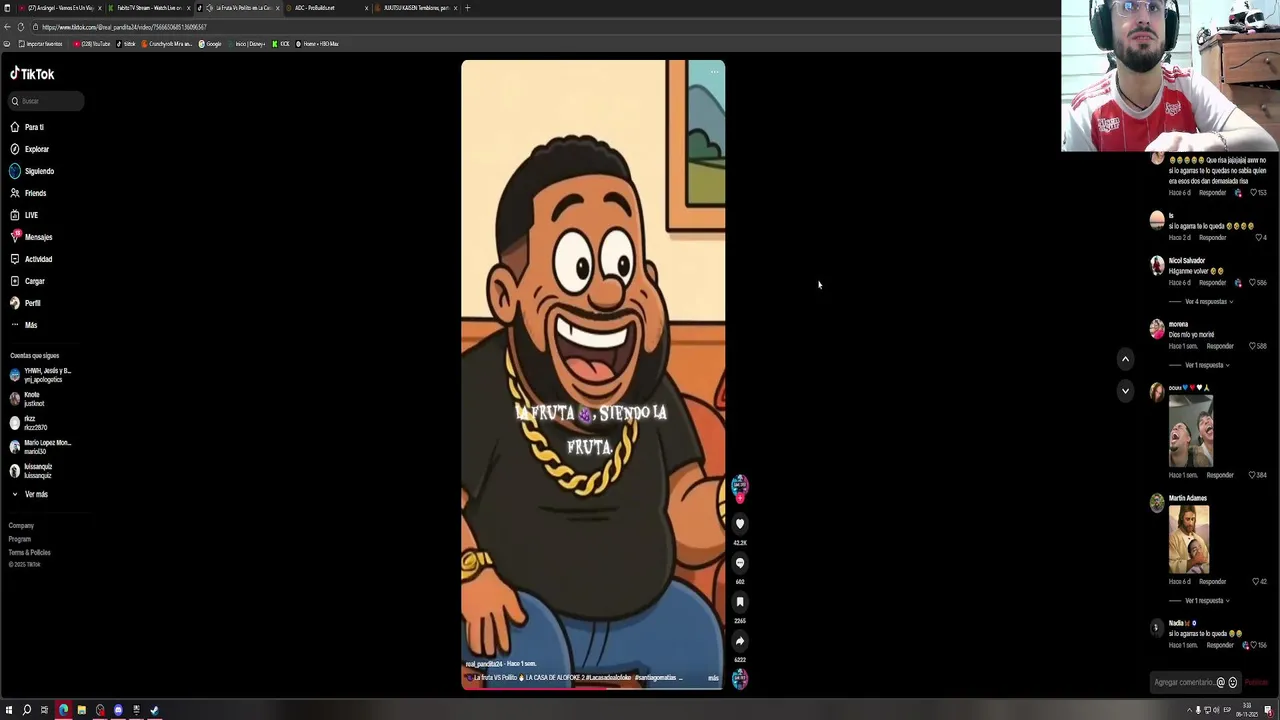This screenshot has height=720, width=1280.
Task: Open Friends in the sidebar
Action: tap(28, 193)
